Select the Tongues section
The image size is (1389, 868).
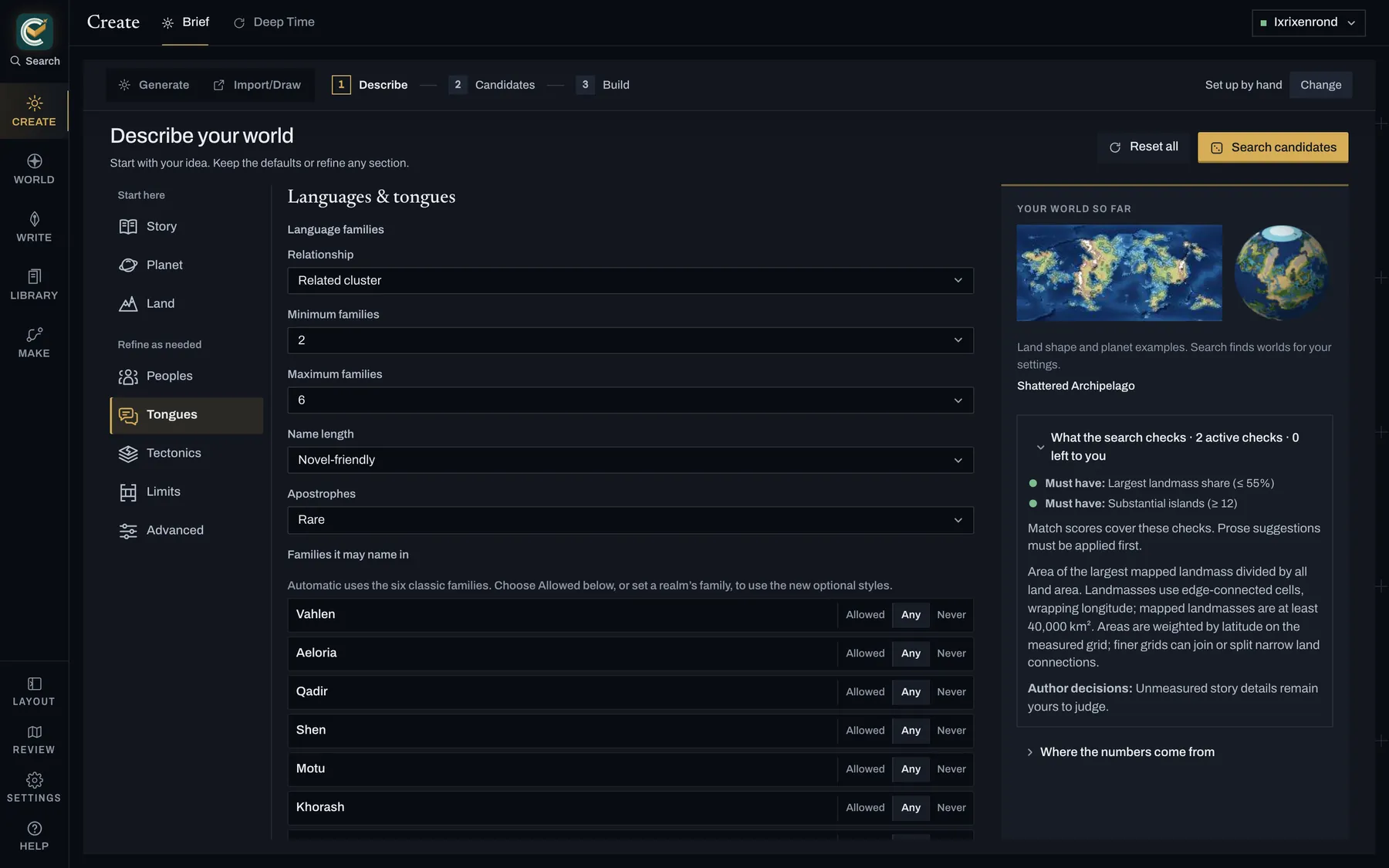click(187, 415)
